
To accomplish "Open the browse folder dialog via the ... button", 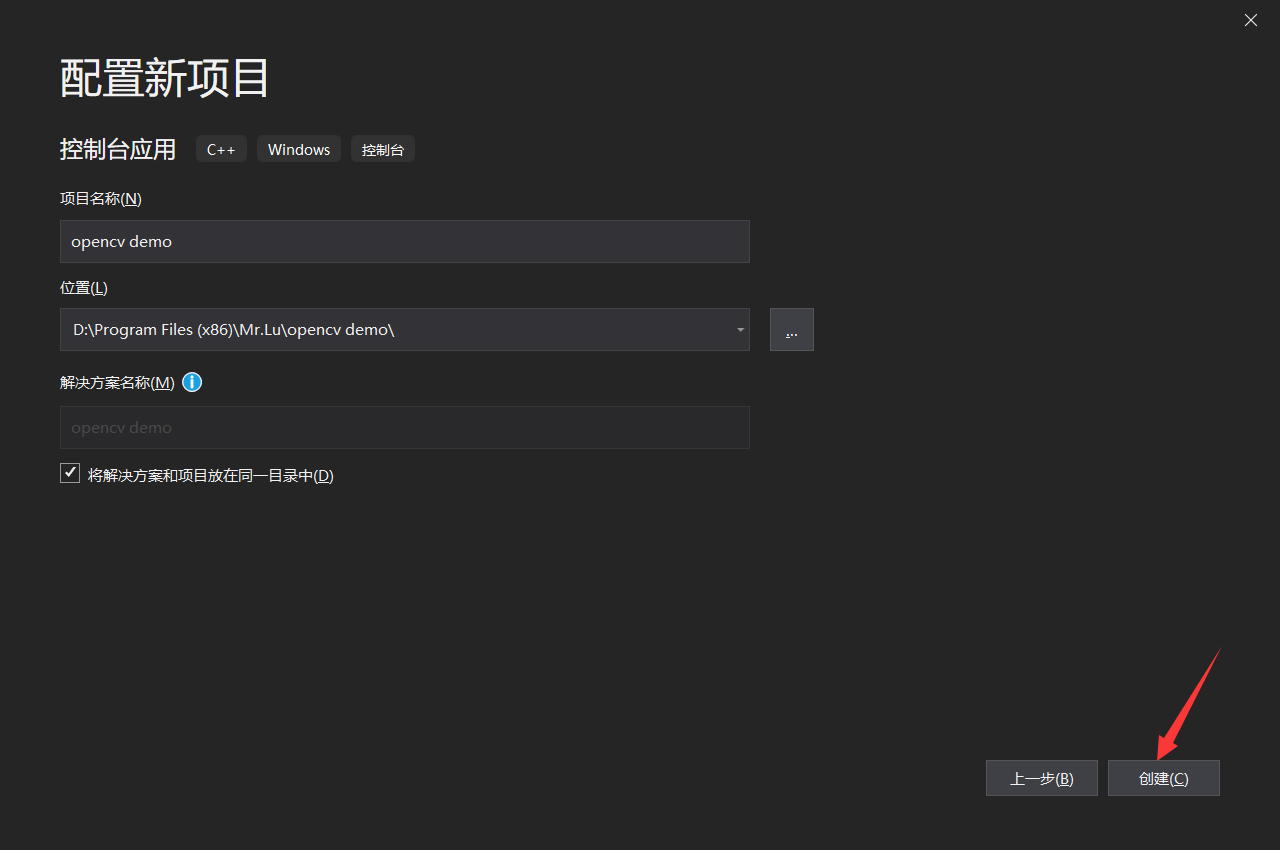I will 791,329.
